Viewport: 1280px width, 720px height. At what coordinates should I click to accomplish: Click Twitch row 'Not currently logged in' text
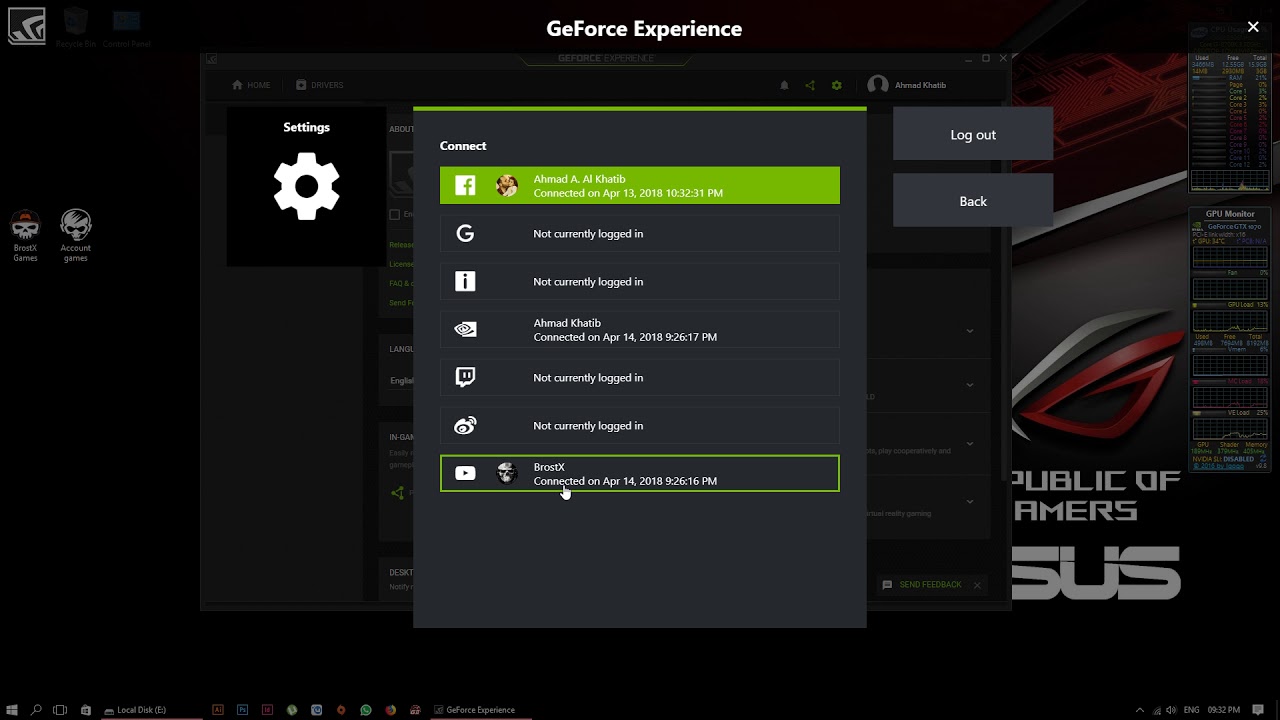pos(588,378)
